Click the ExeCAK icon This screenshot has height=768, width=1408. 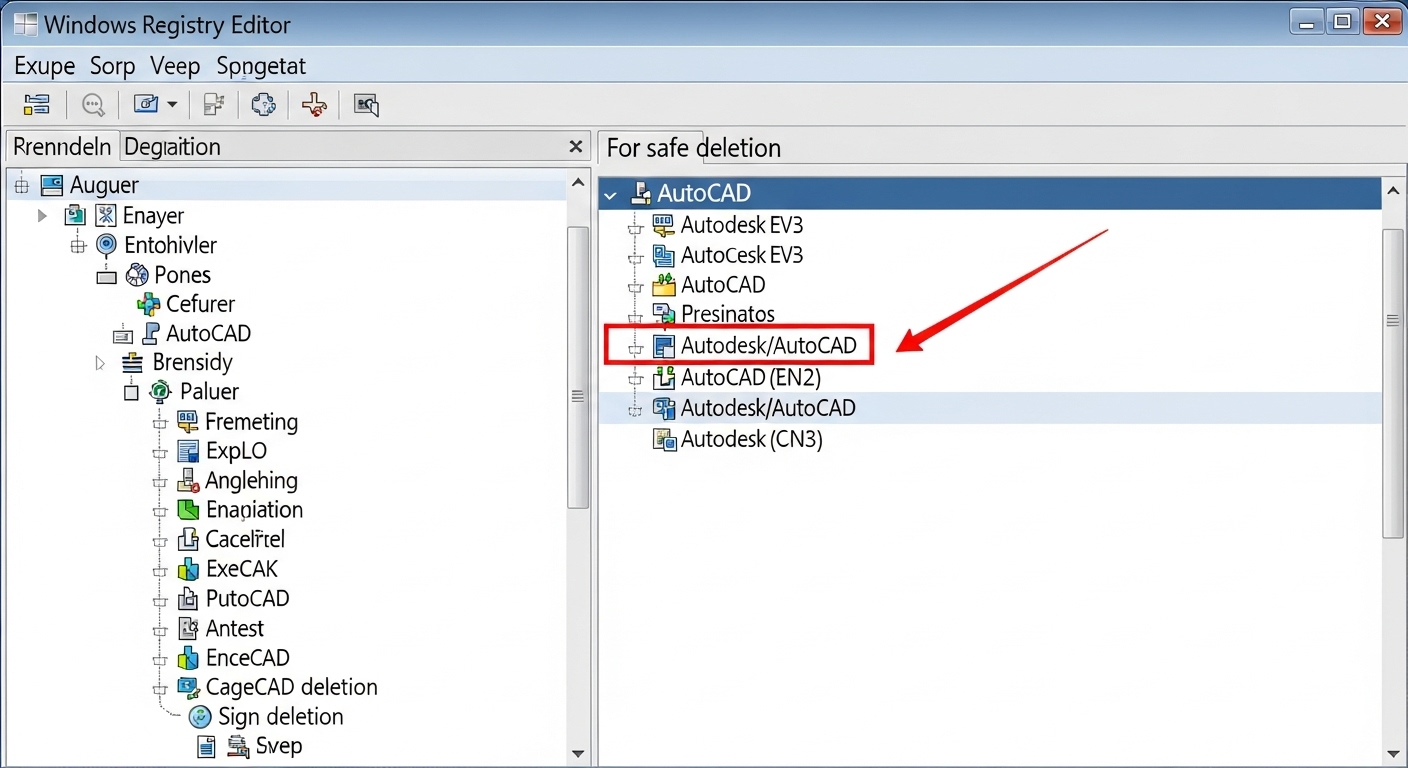click(x=187, y=569)
